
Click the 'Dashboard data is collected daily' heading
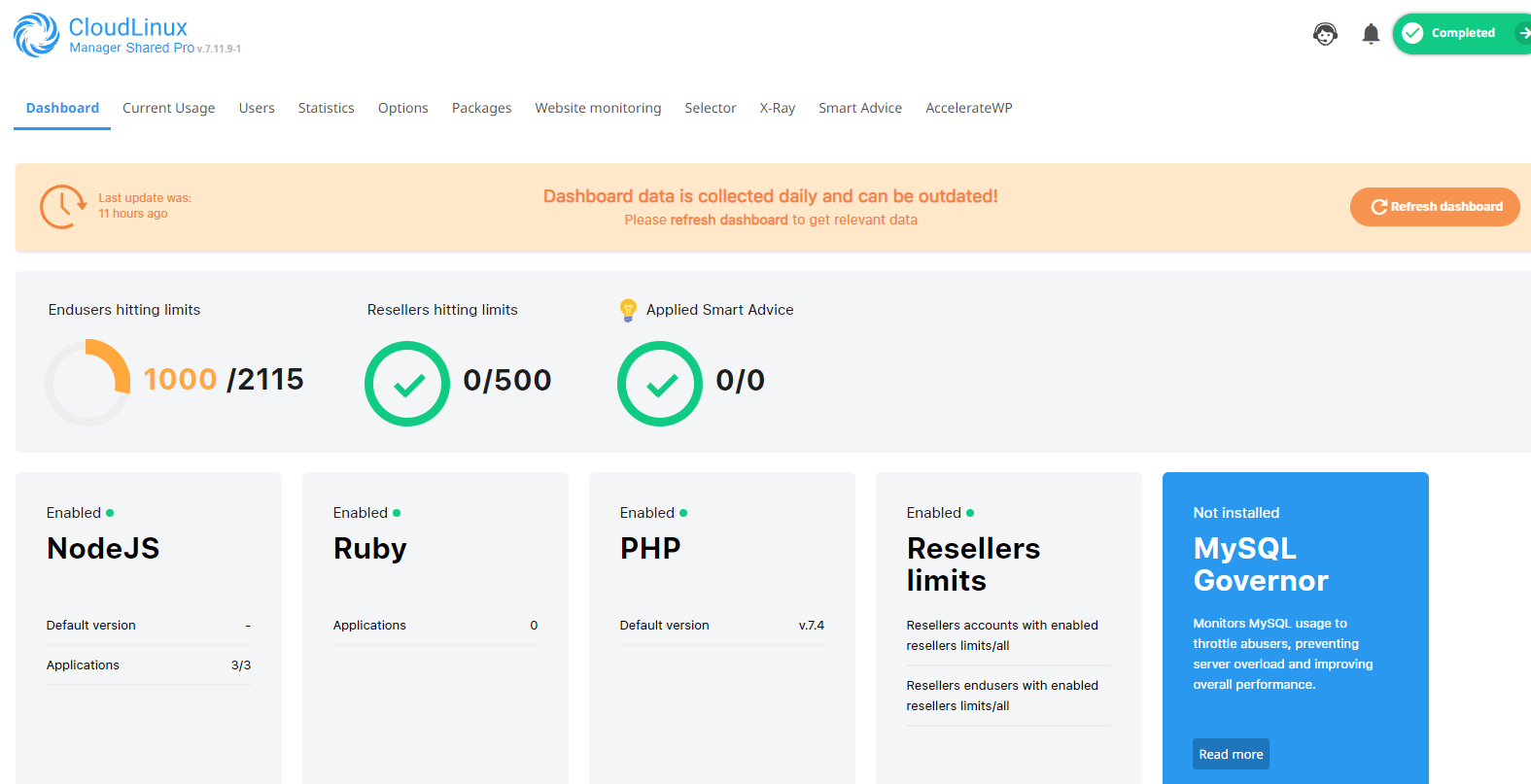[x=771, y=196]
